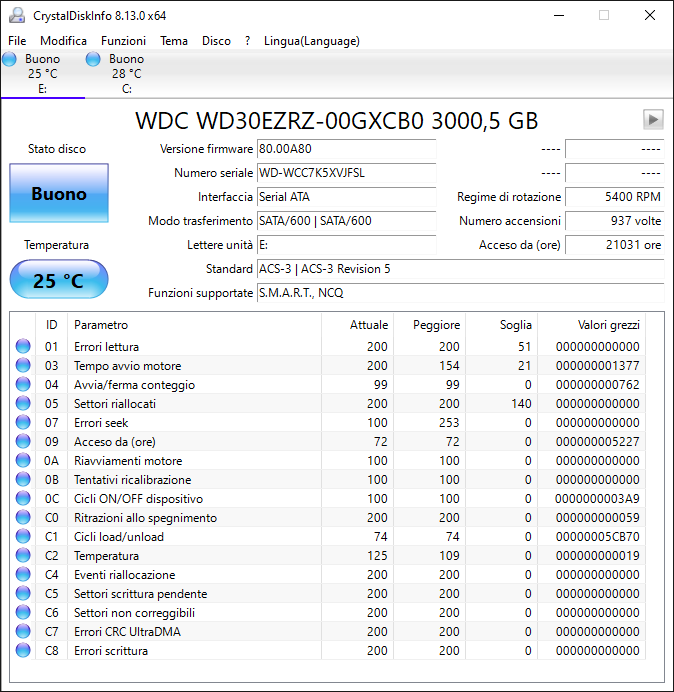Click the CrystalDiskInfo app icon in title bar
Viewport: 674px width, 692px height.
(17, 15)
